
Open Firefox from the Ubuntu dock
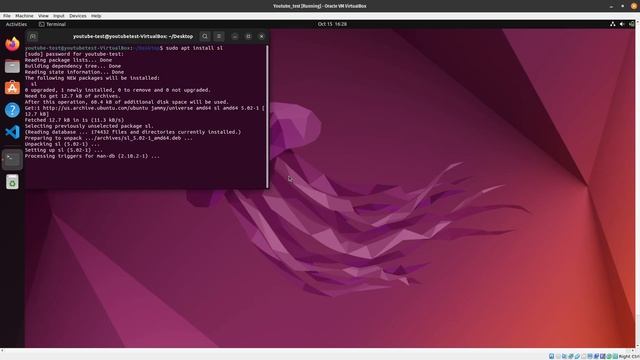(12, 44)
